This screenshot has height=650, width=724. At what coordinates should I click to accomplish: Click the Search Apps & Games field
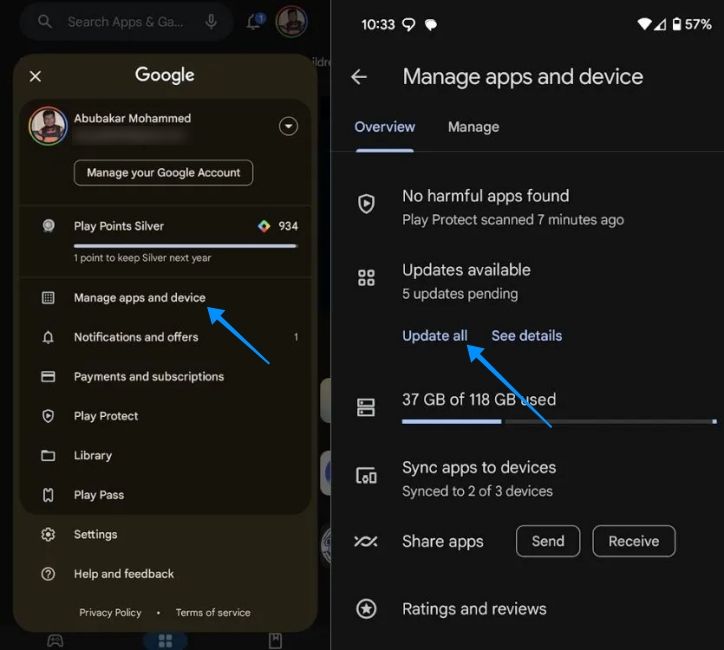click(126, 22)
